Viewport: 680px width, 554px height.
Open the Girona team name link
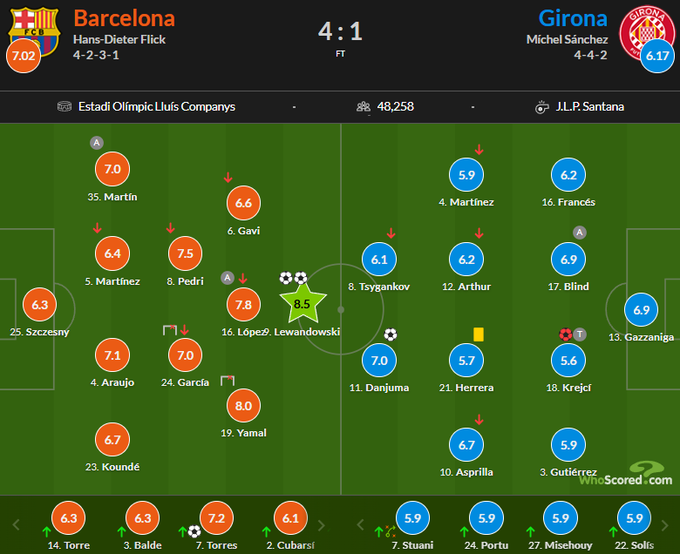click(572, 18)
